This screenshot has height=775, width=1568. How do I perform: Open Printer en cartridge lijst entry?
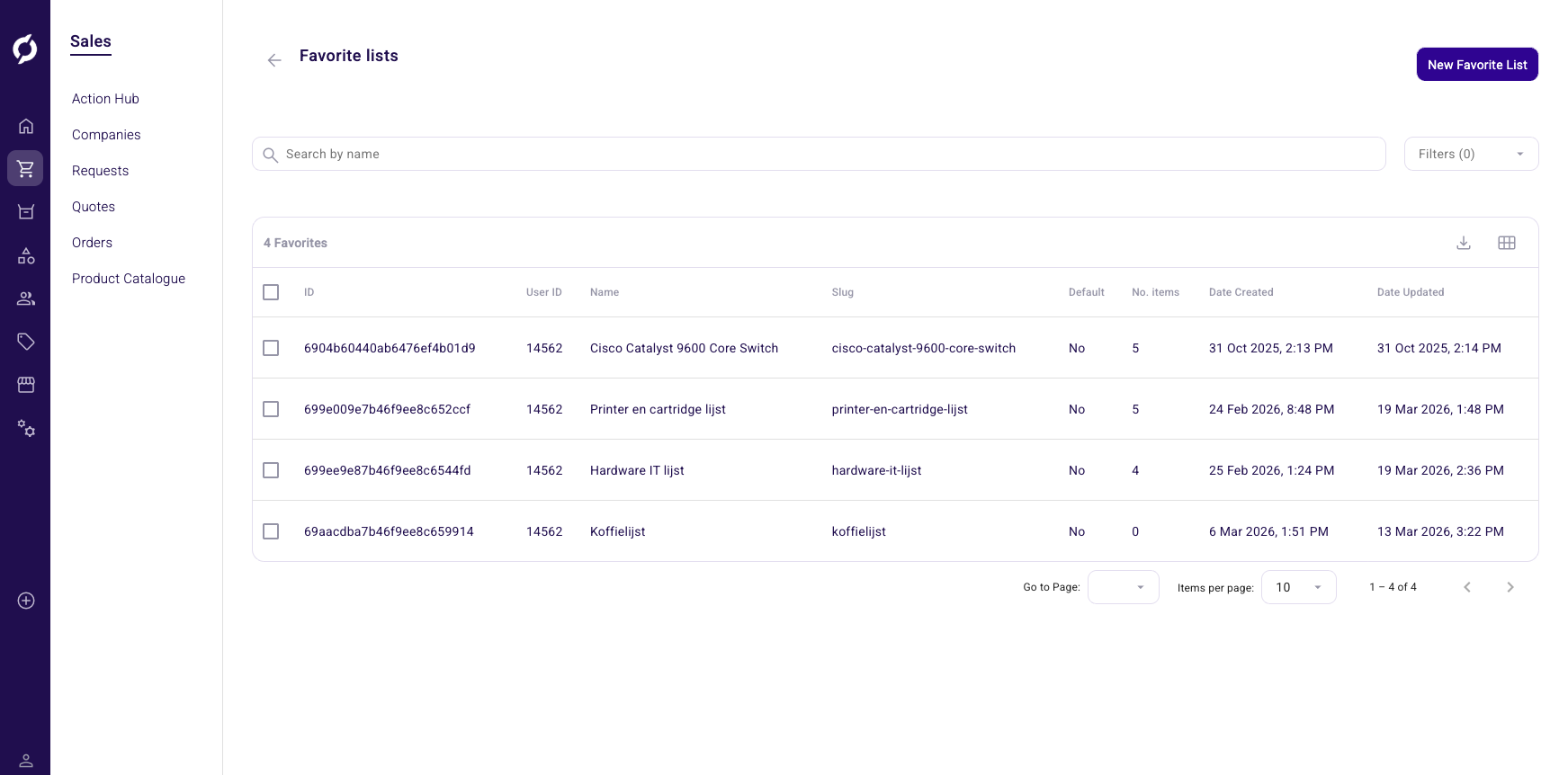658,409
